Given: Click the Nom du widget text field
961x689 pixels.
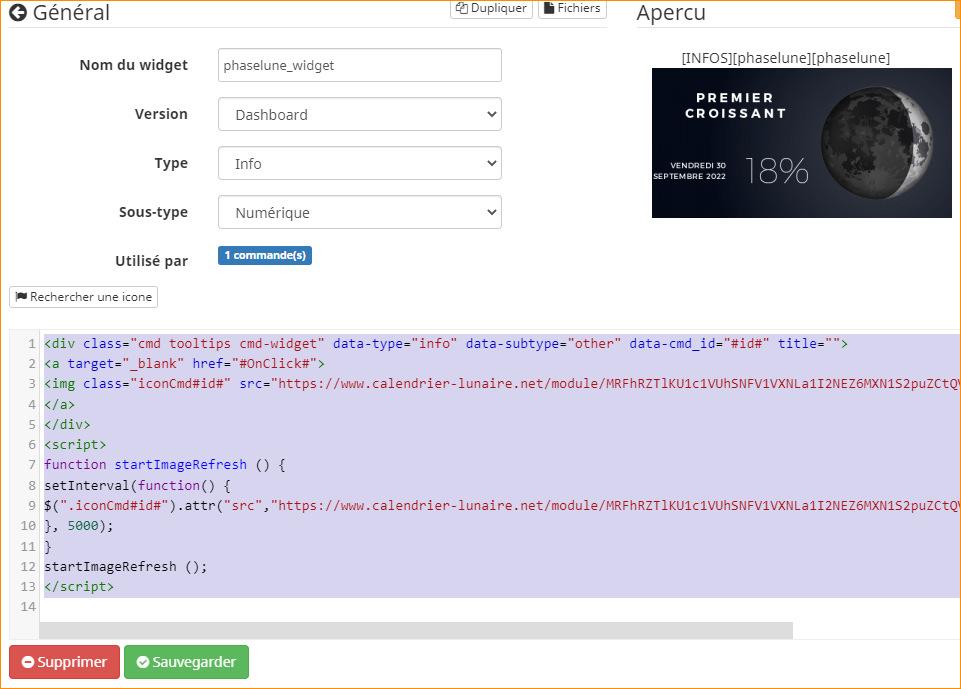Looking at the screenshot, I should [359, 65].
